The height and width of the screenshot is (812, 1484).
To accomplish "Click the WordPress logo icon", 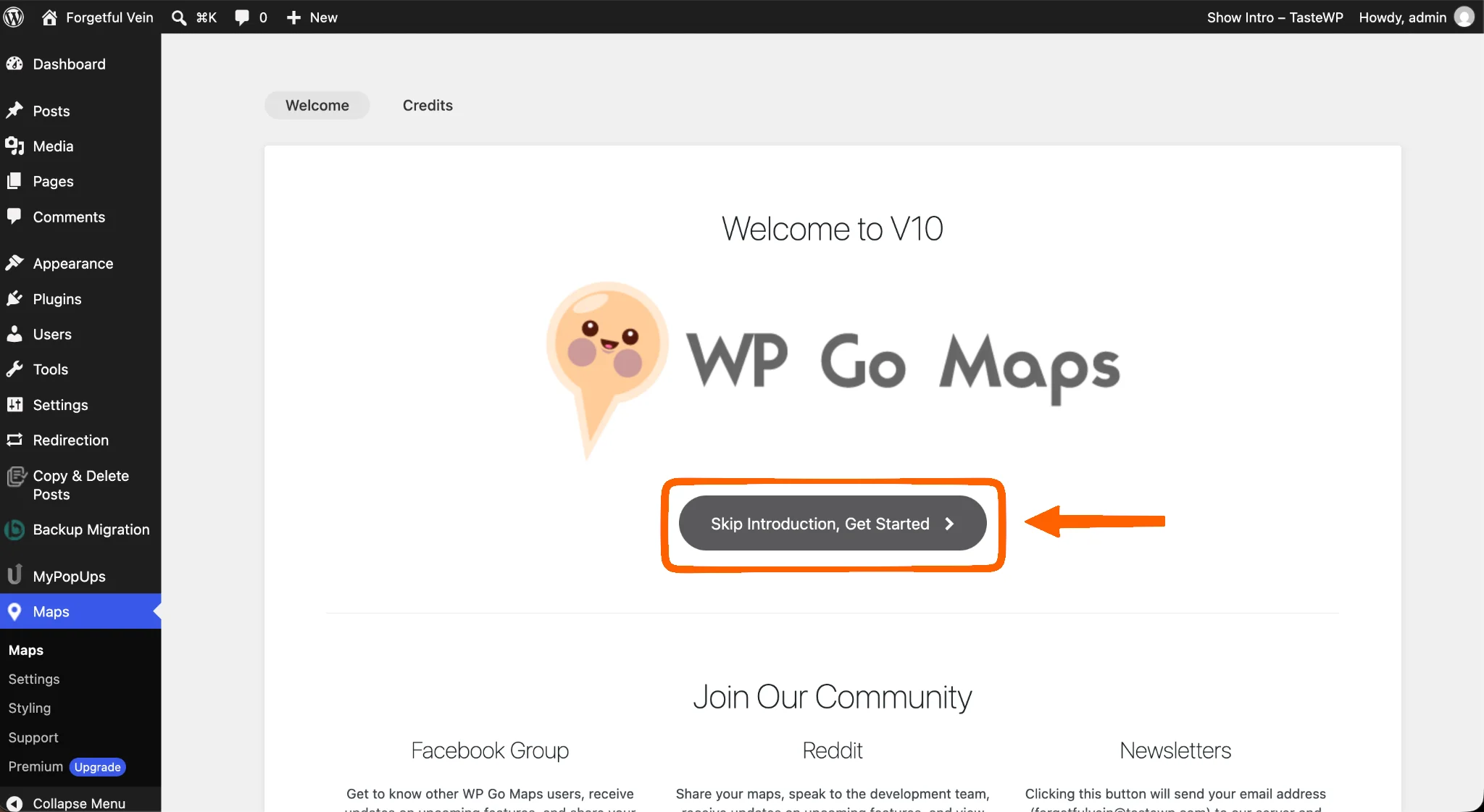I will tap(14, 17).
